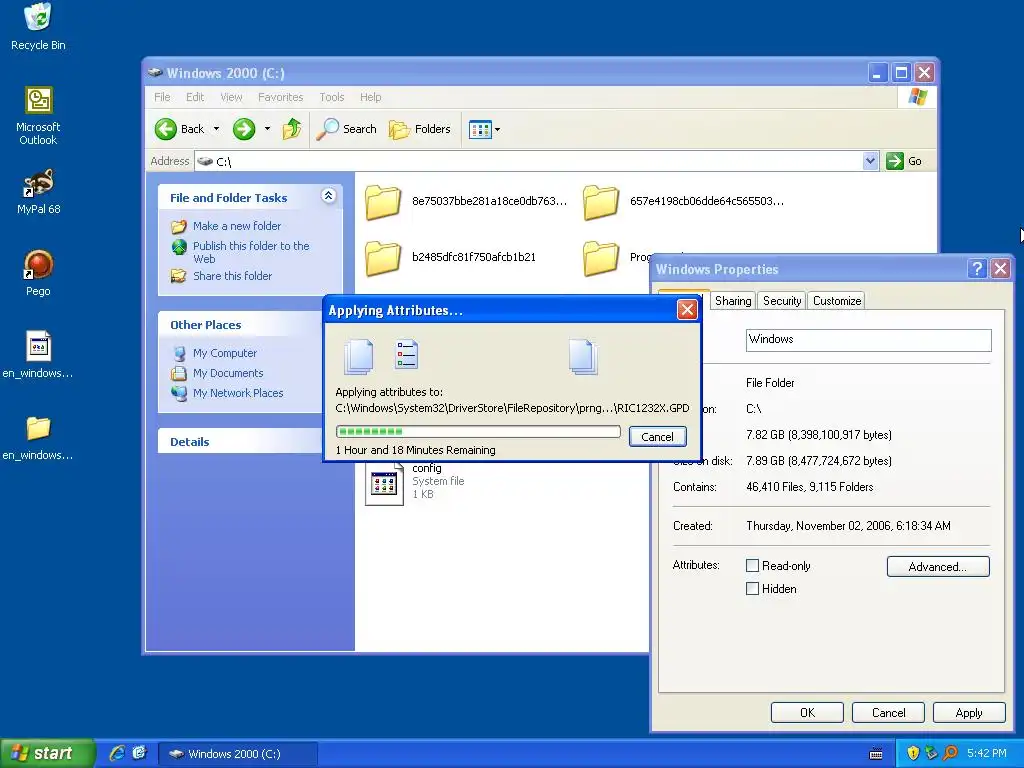Select the config system file icon

[384, 483]
